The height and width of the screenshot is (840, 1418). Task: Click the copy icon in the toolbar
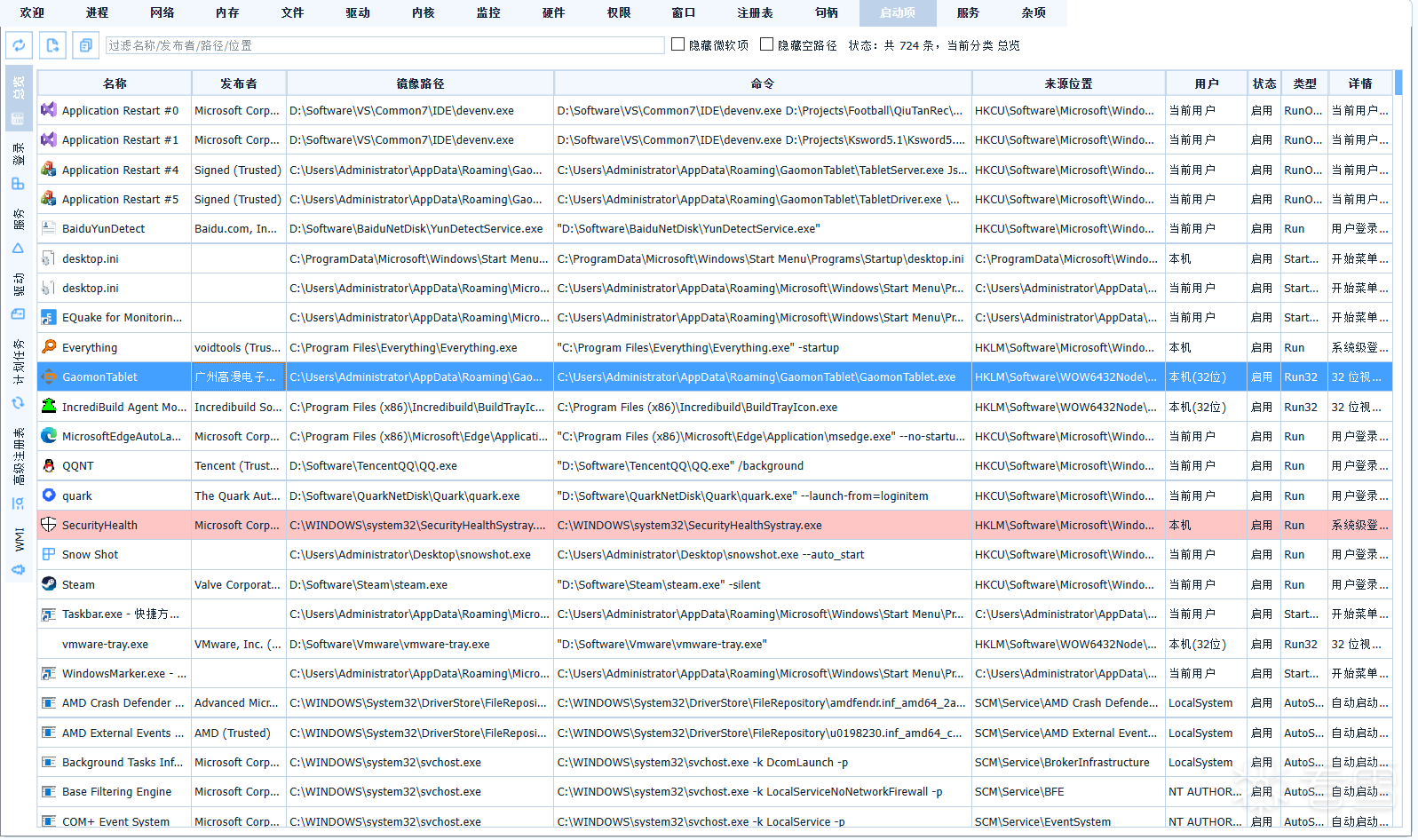point(85,45)
